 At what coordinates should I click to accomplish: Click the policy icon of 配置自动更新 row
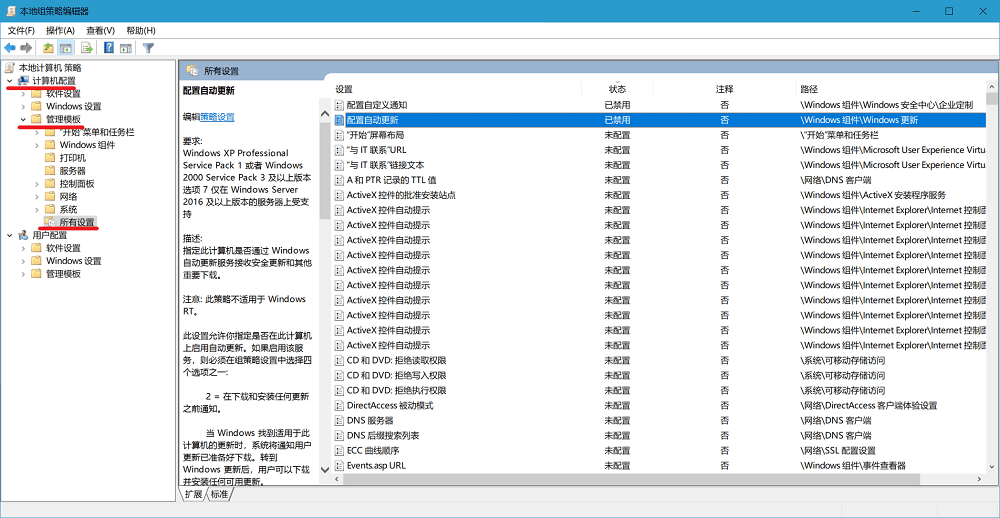339,120
